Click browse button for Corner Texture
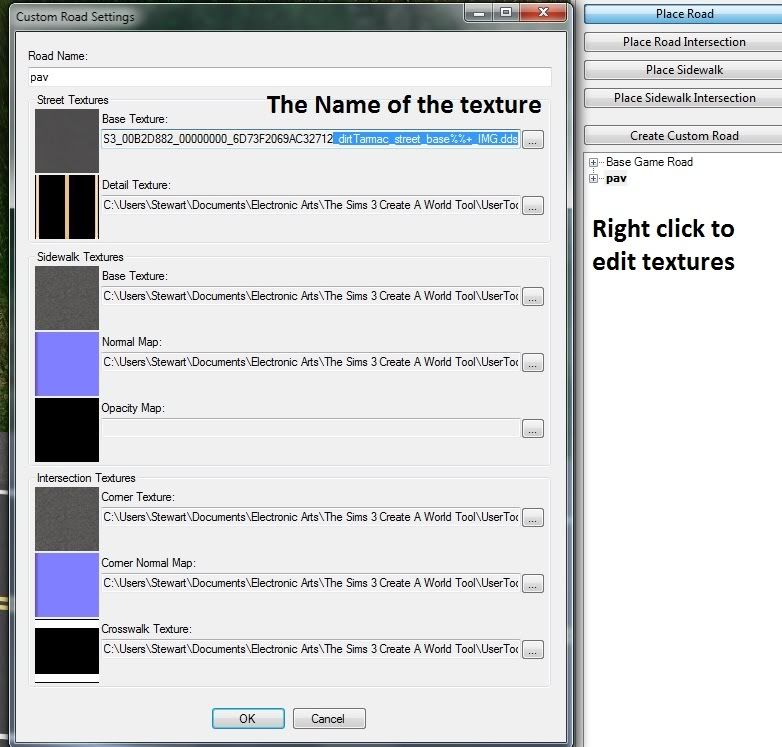Screen dimensions: 782x747 point(533,518)
